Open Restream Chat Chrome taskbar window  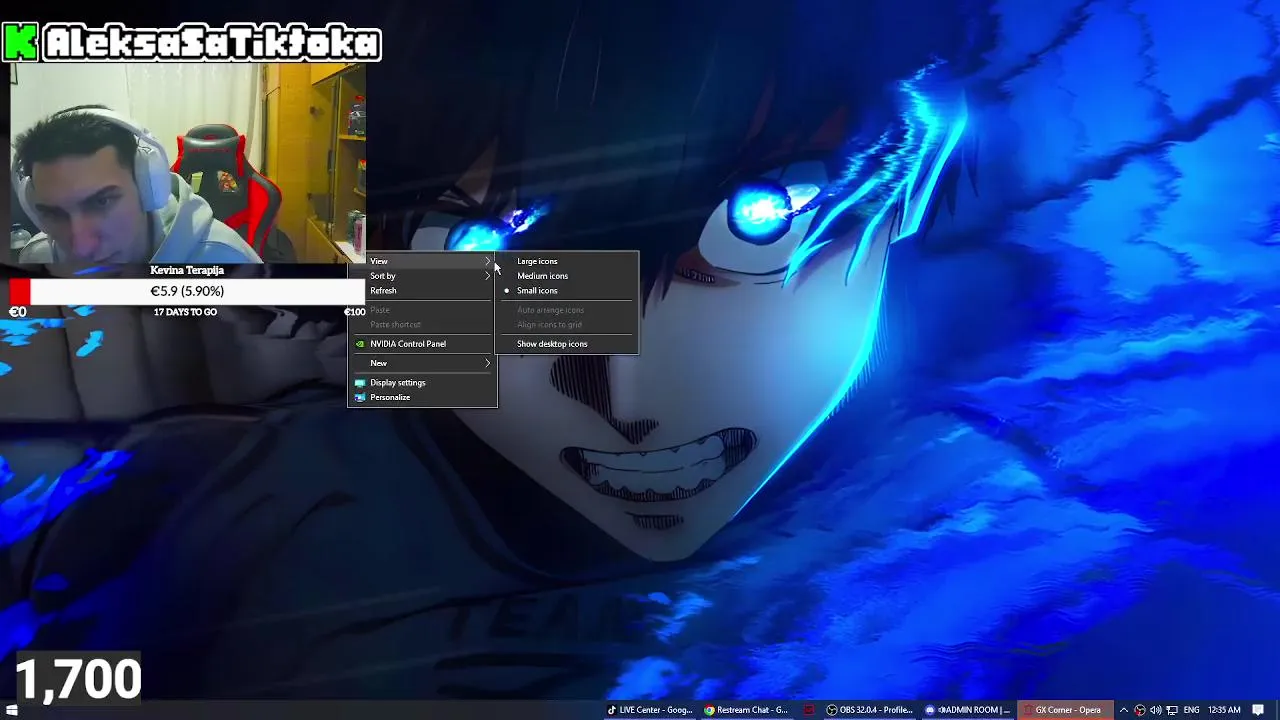(x=746, y=710)
